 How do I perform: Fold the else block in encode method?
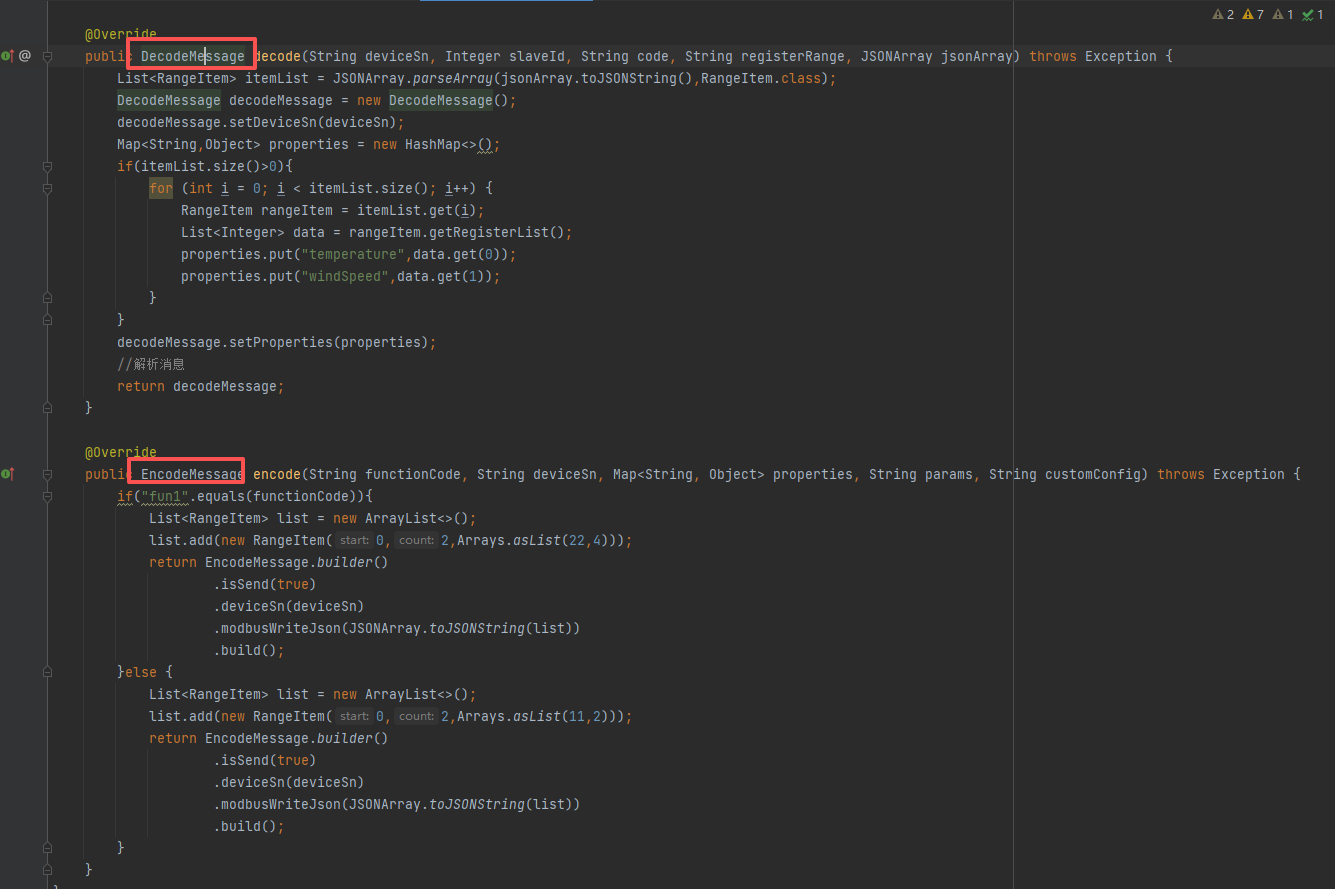click(47, 672)
